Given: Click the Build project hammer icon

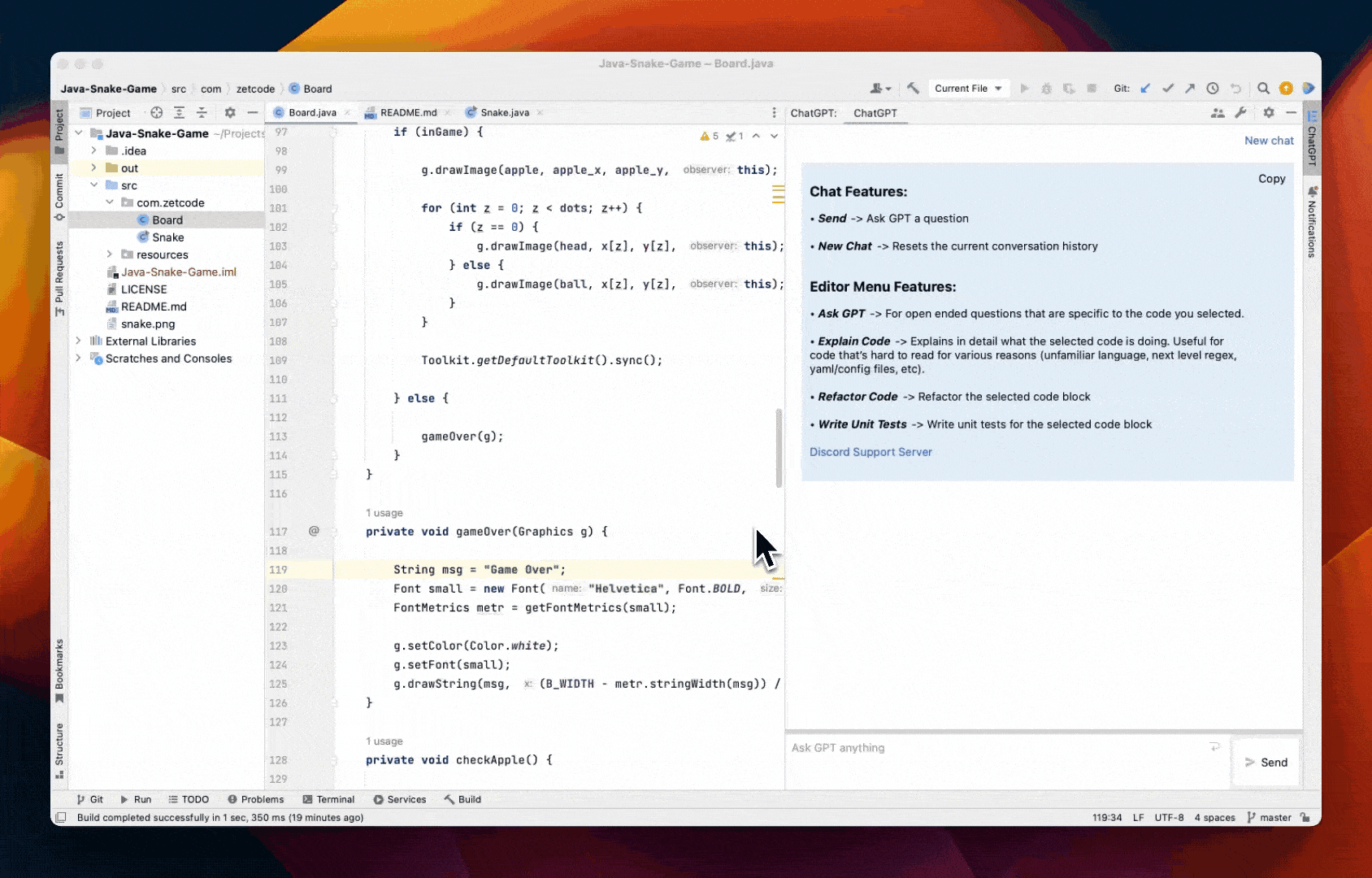Looking at the screenshot, I should (913, 89).
